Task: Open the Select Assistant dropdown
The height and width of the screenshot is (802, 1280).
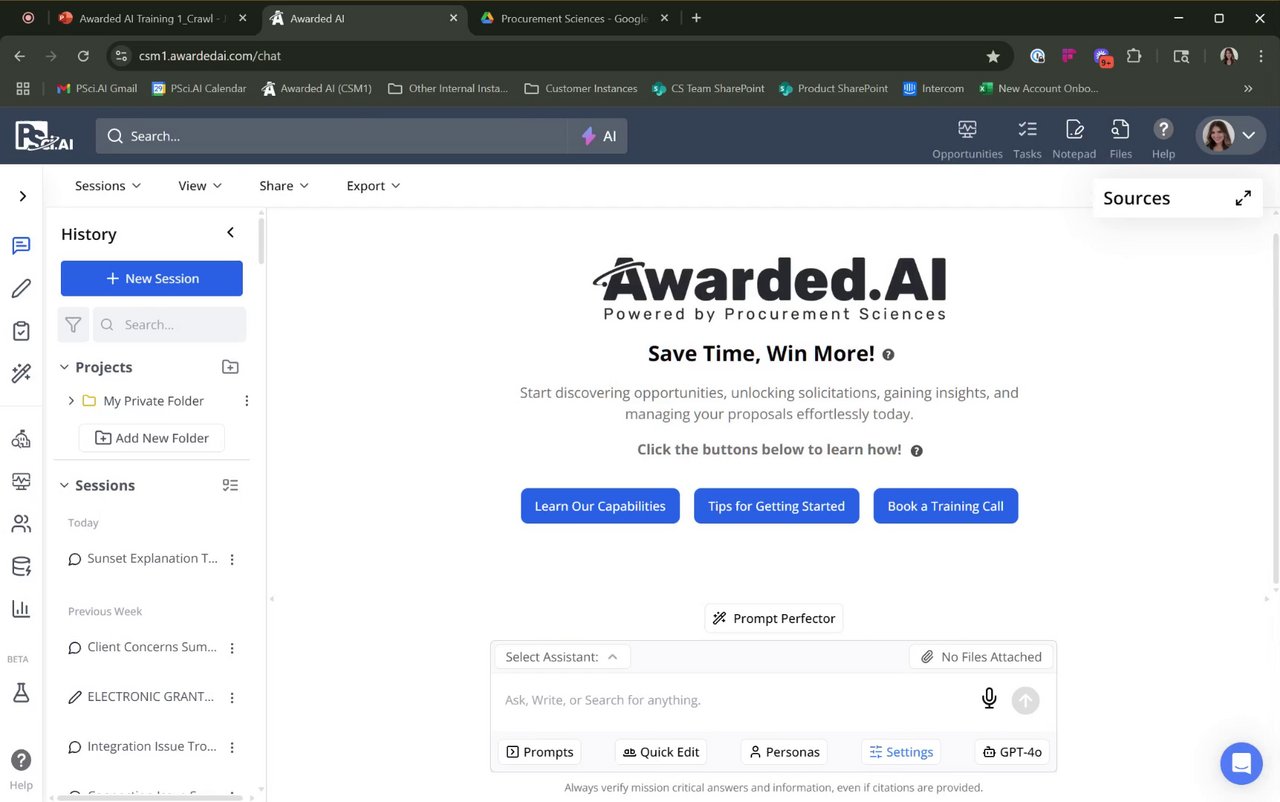Action: click(x=562, y=657)
